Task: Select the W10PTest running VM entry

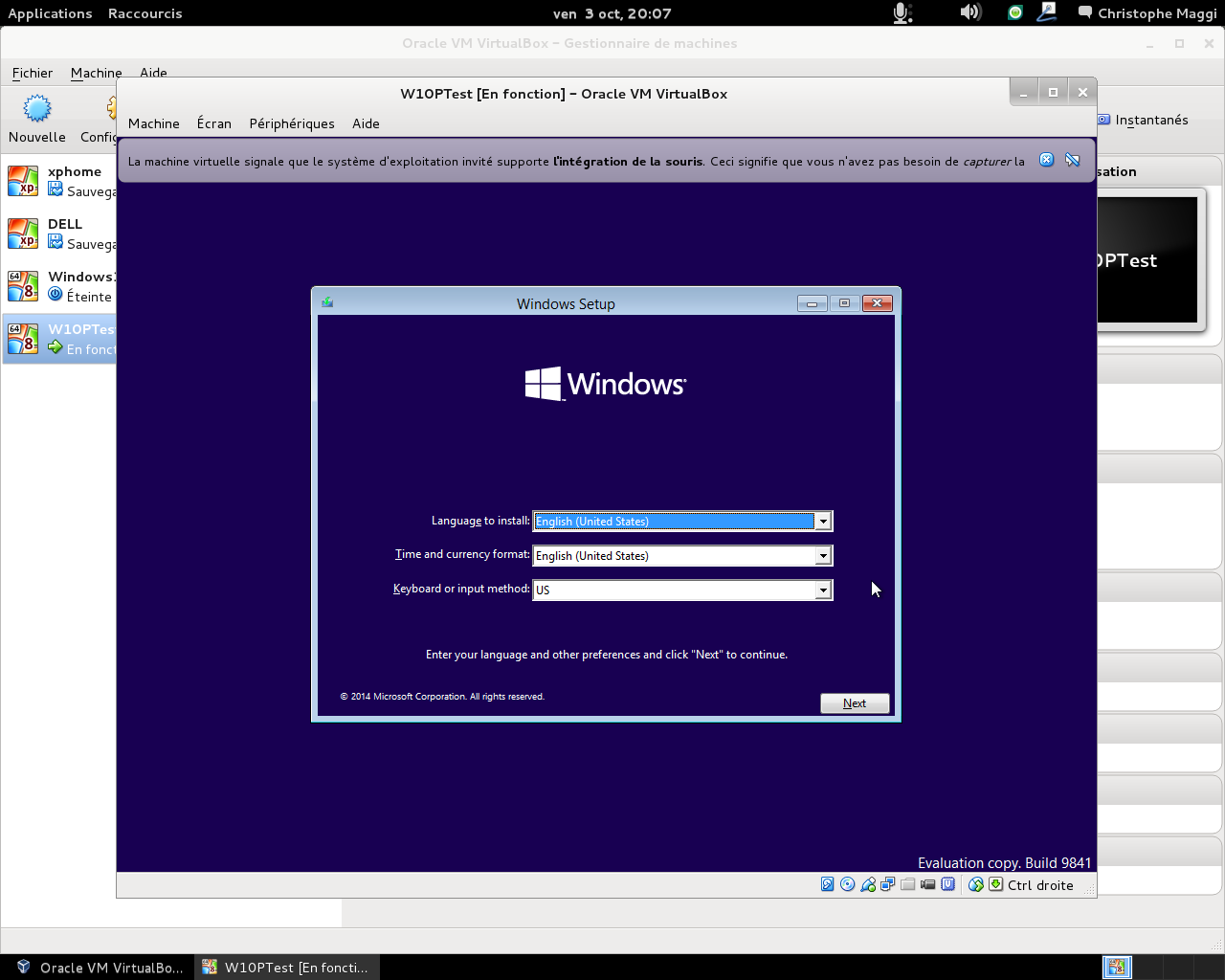Action: [59, 338]
